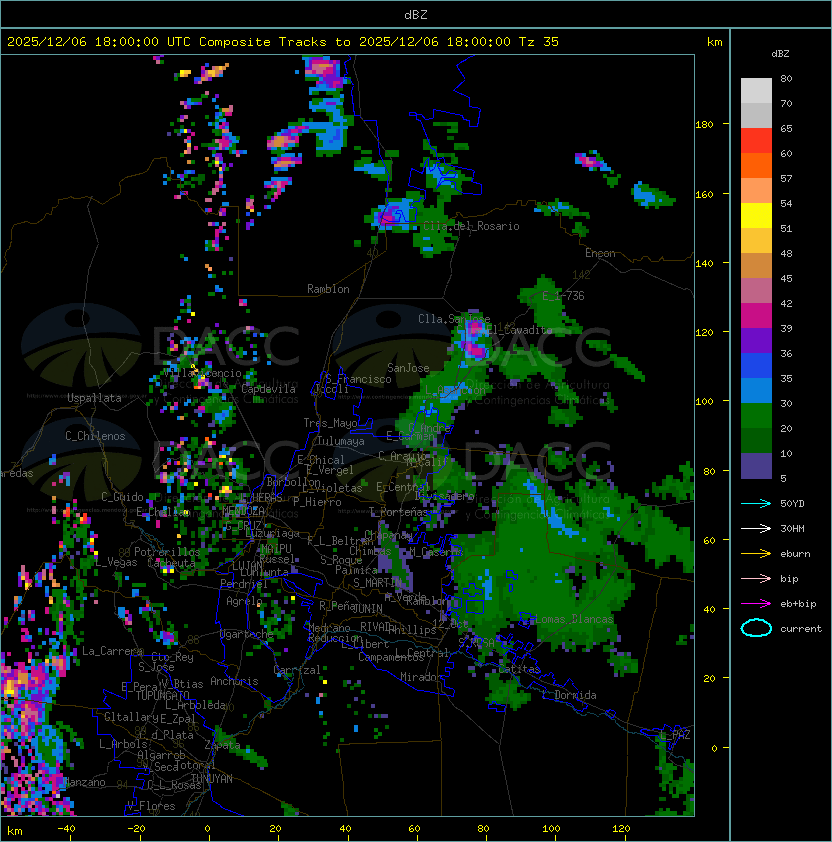Select the light blue 35–30 dBZ swatch
Image resolution: width=832 pixels, height=842 pixels.
(x=756, y=390)
